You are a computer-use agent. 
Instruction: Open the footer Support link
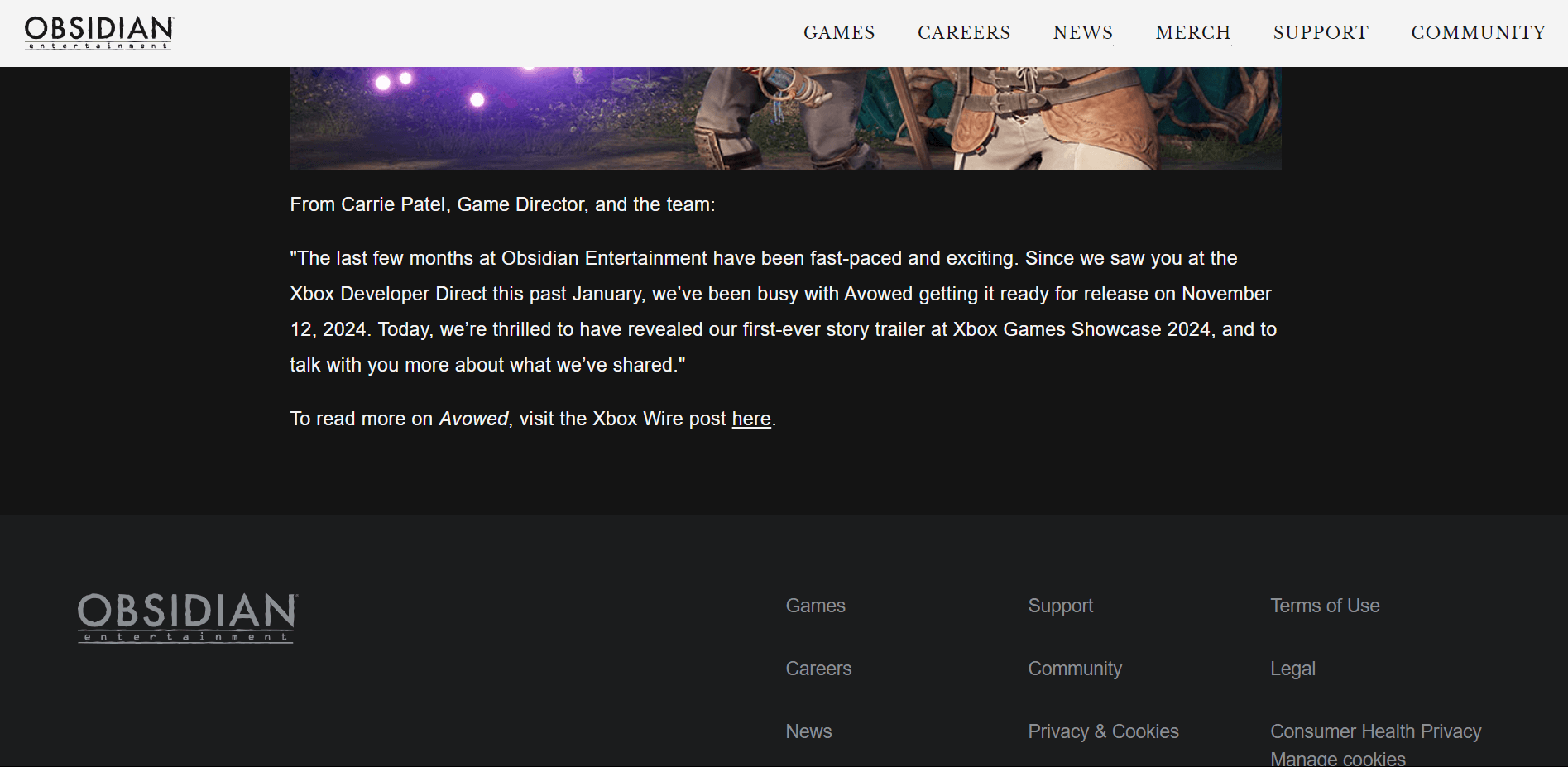(x=1060, y=606)
